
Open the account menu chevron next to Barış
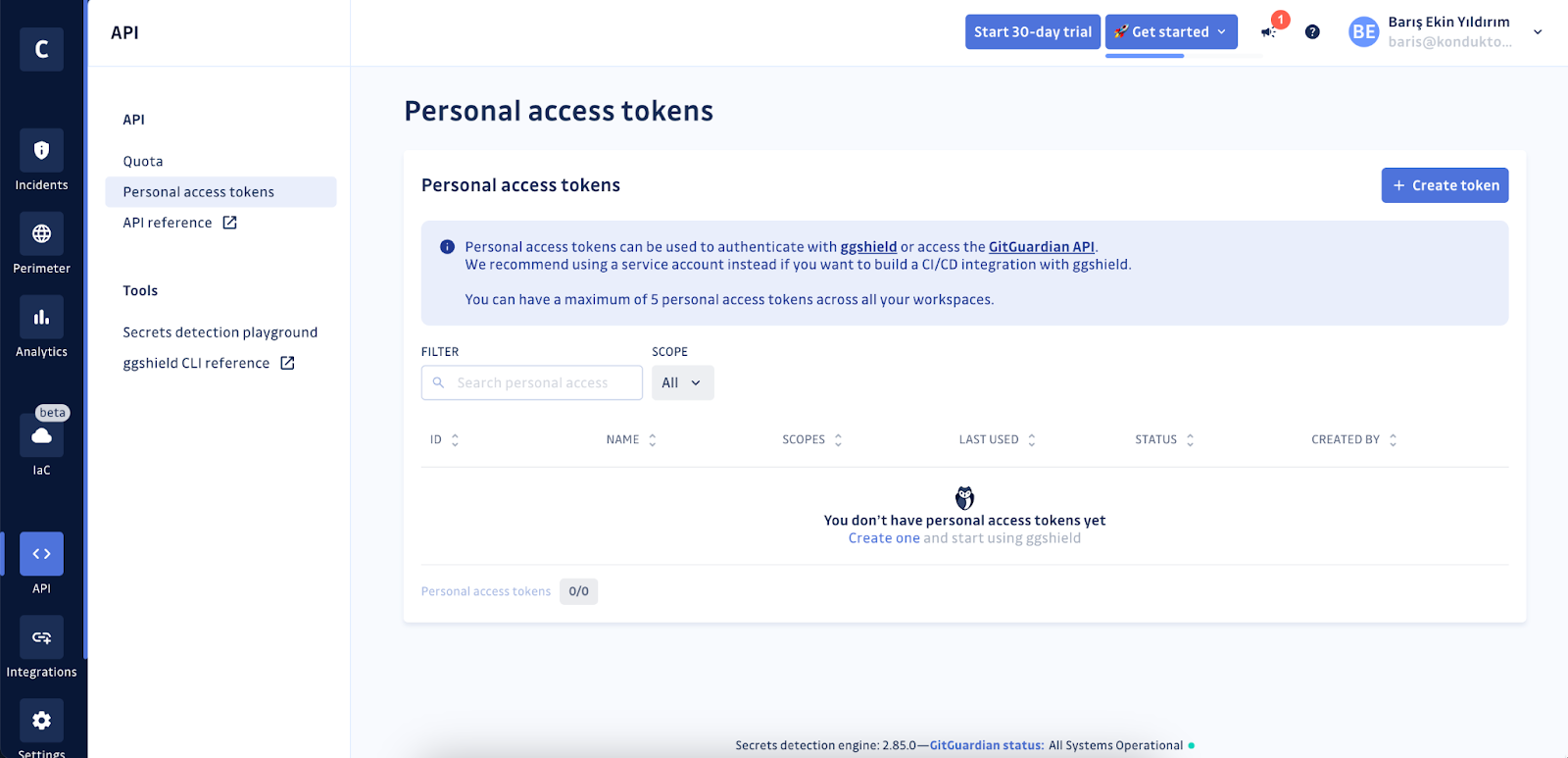pos(1538,31)
